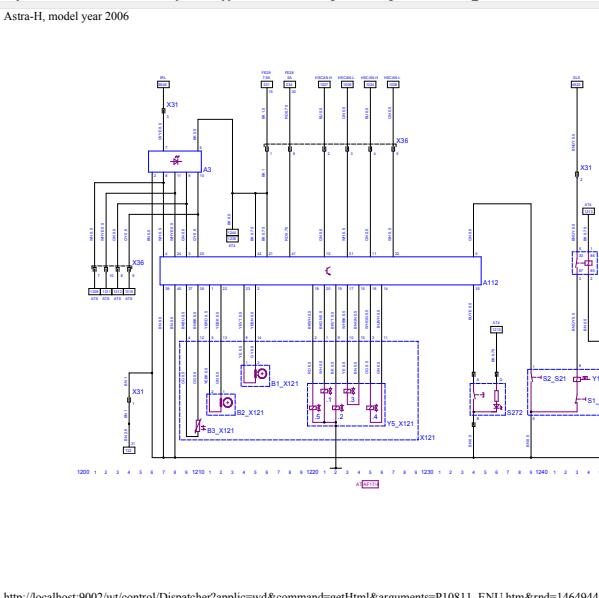The image size is (599, 598).
Task: Click the large A112 control unit rectangle
Action: pyautogui.click(x=321, y=271)
